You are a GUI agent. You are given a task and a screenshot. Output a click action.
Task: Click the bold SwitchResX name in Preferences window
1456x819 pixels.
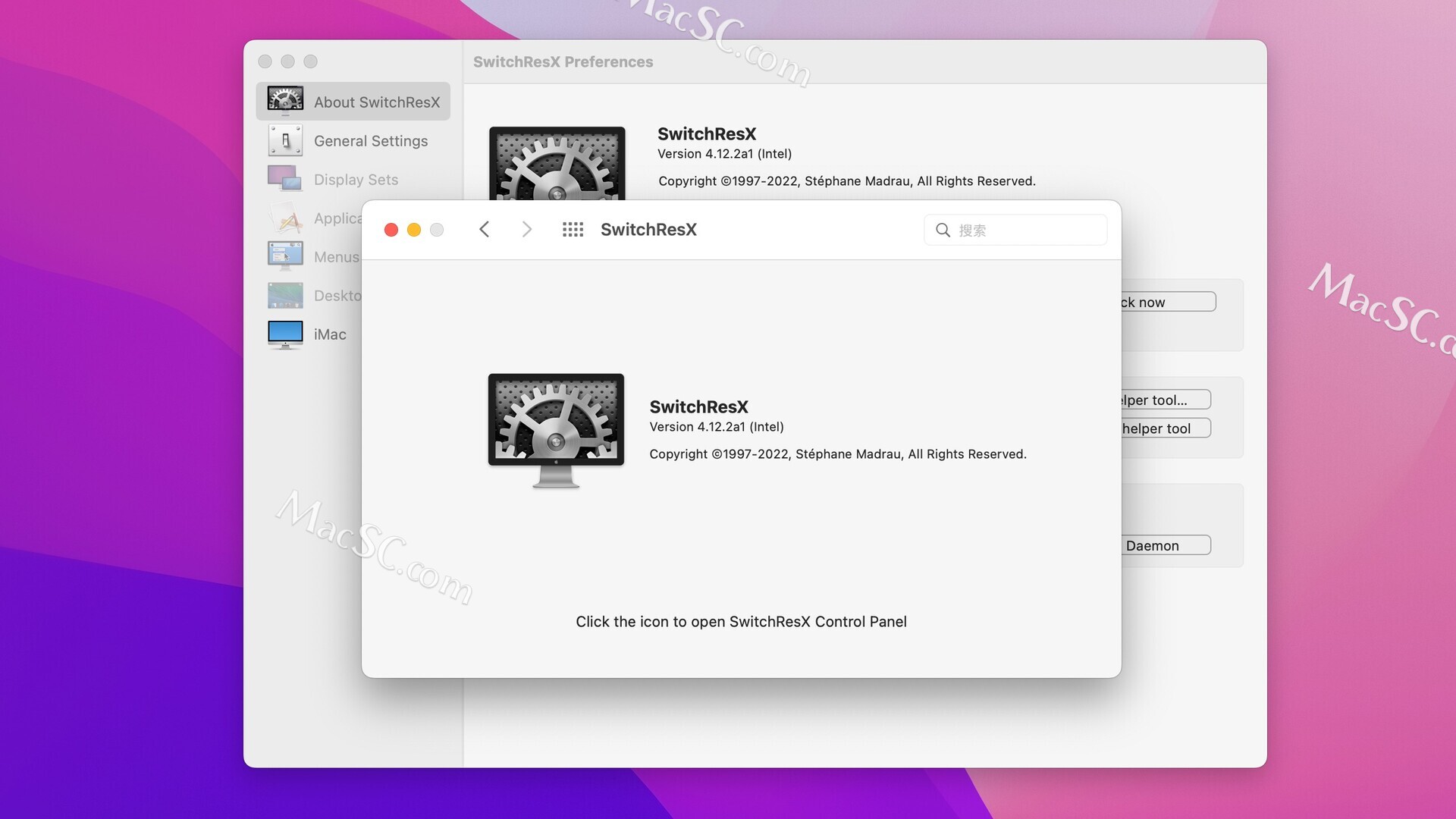pyautogui.click(x=707, y=134)
